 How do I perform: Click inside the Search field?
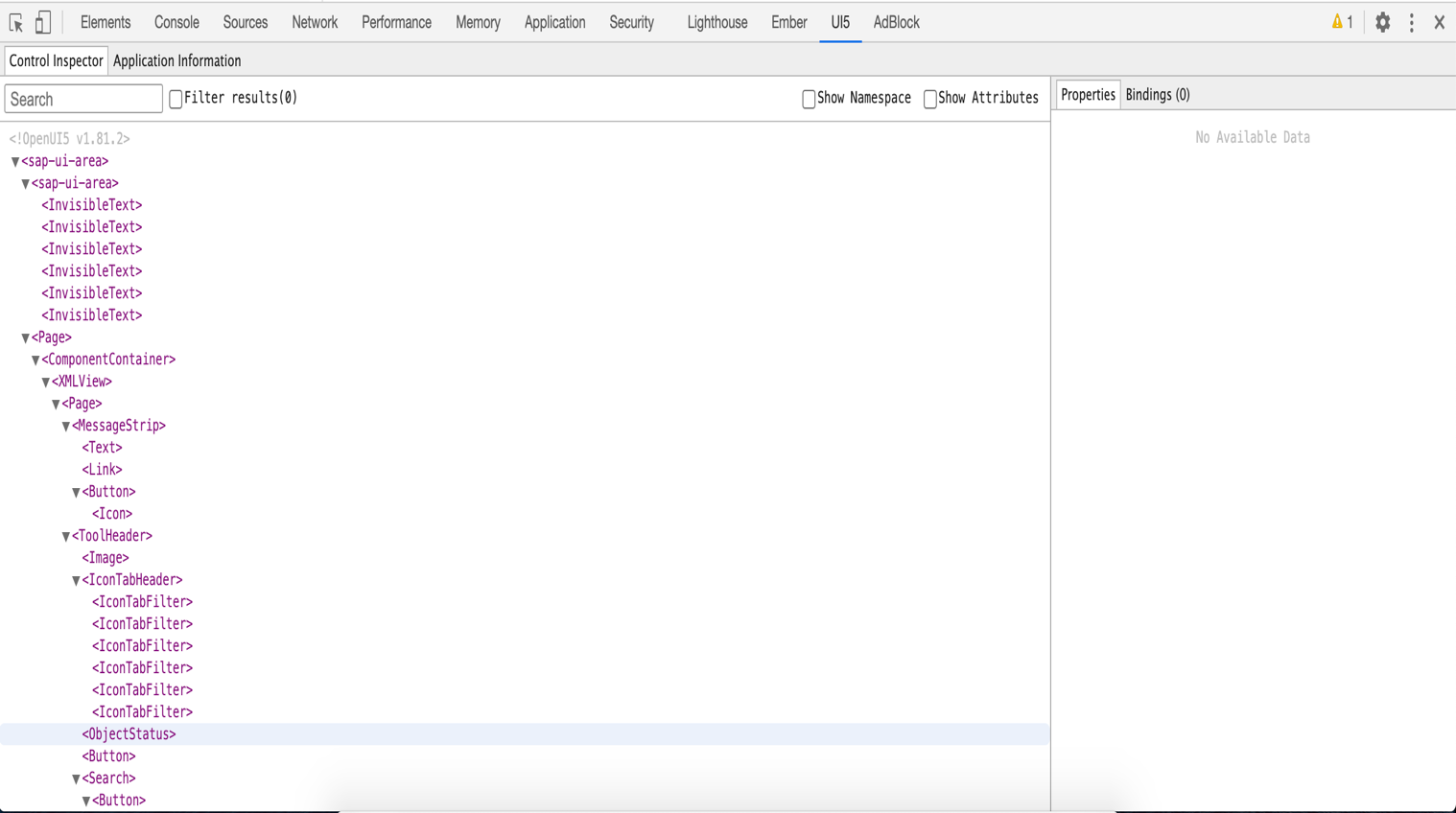pos(83,98)
